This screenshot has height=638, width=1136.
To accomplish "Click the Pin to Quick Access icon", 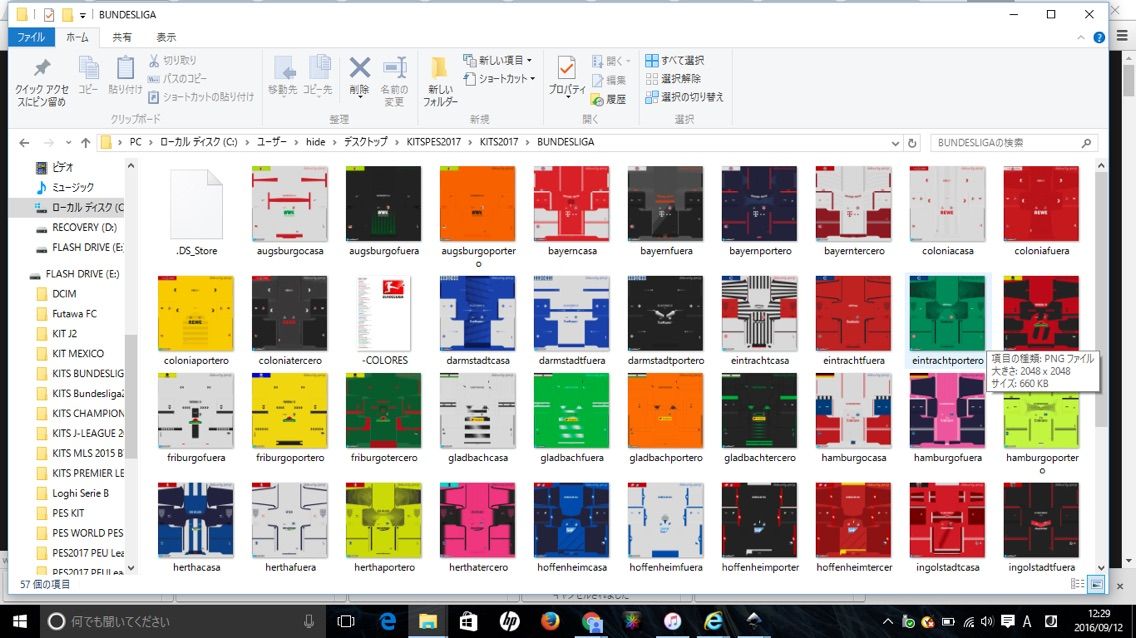I will pos(42,69).
